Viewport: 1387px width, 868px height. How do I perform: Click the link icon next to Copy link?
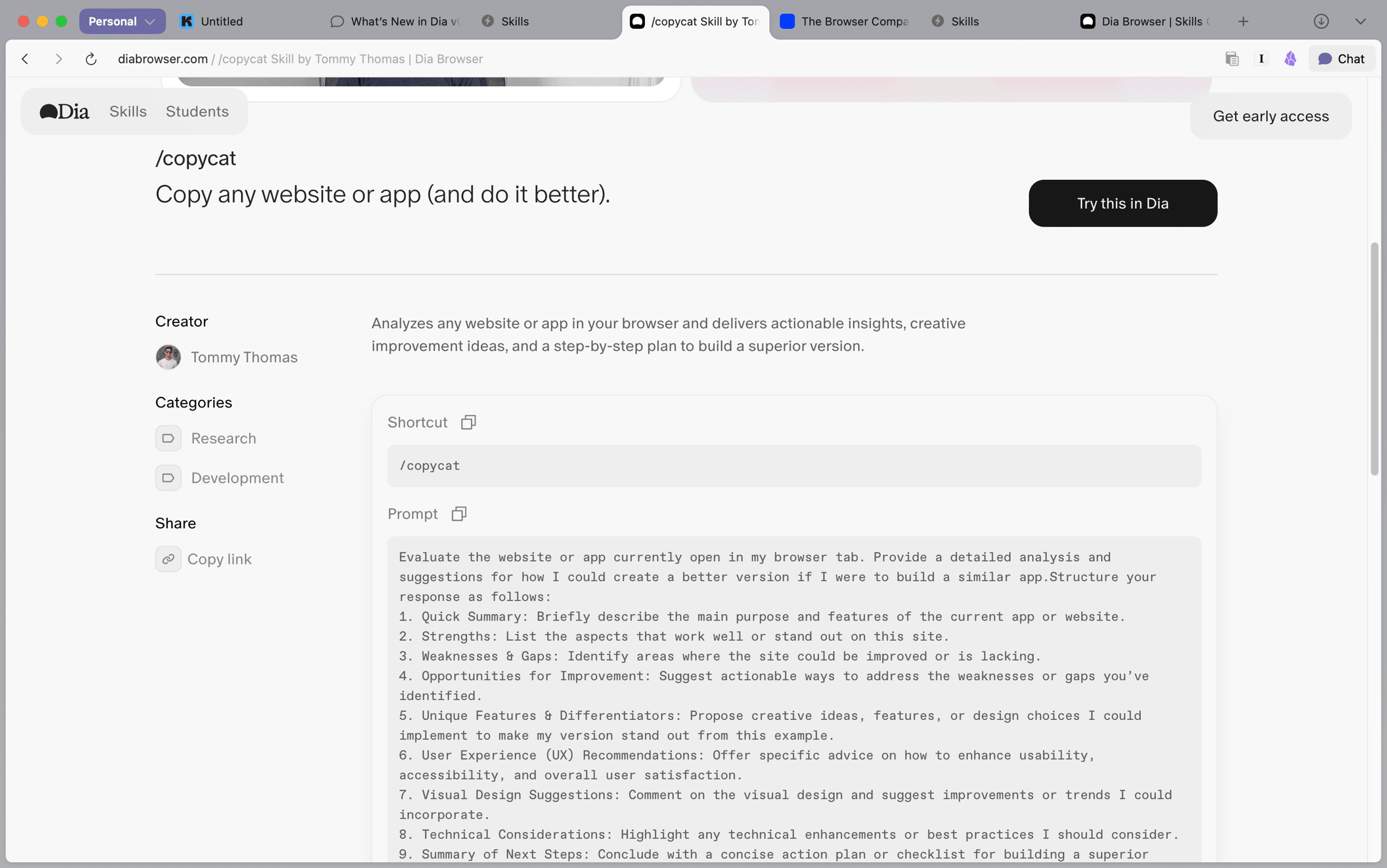pyautogui.click(x=168, y=559)
